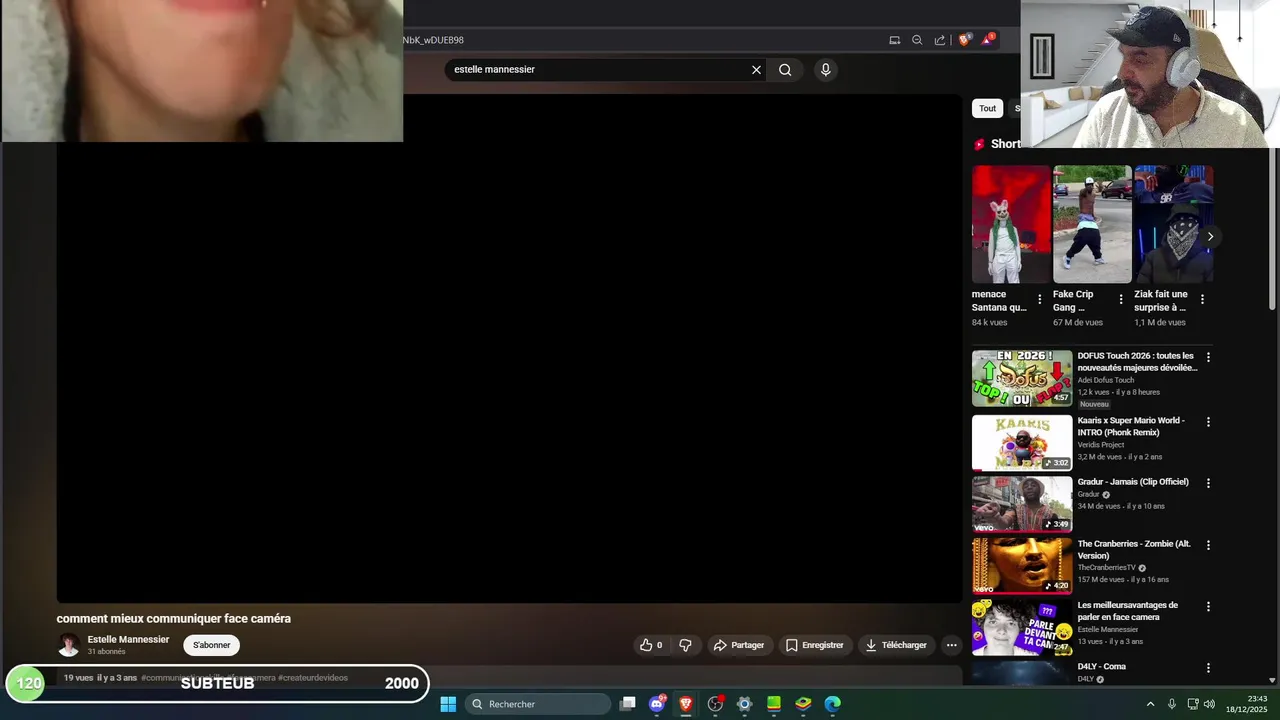Download video with Télécharger button
1280x720 pixels.
pos(896,645)
